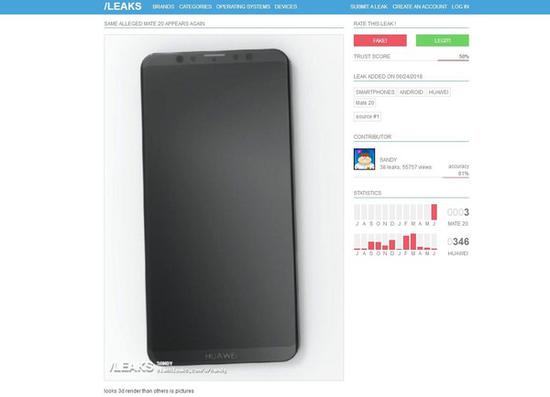Select Create an Account link

pyautogui.click(x=420, y=7)
